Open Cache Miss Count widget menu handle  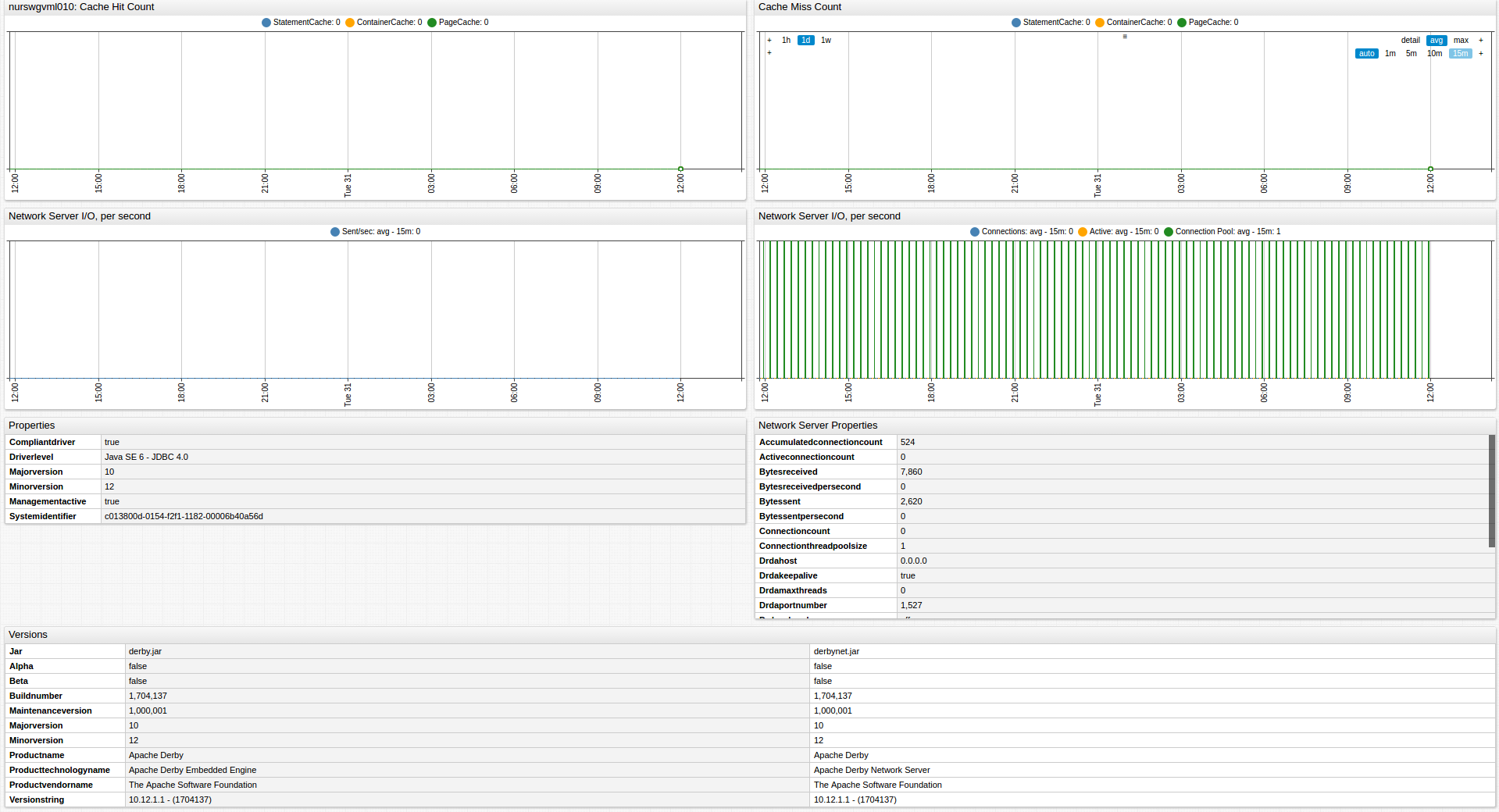1125,37
